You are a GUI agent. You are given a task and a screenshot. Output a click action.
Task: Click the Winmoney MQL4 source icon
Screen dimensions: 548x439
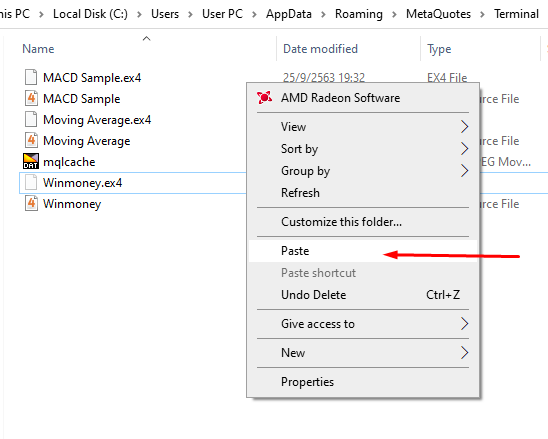click(31, 203)
